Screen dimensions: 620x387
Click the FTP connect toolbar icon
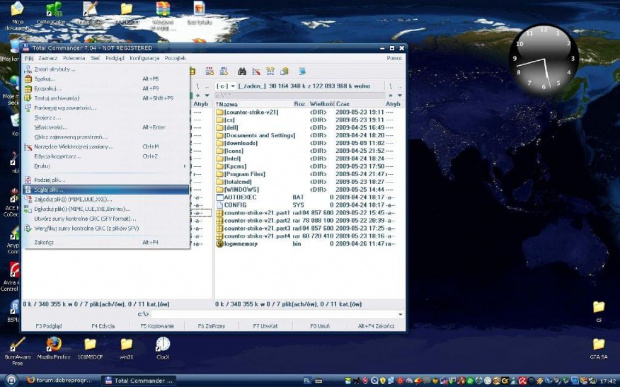[x=210, y=72]
